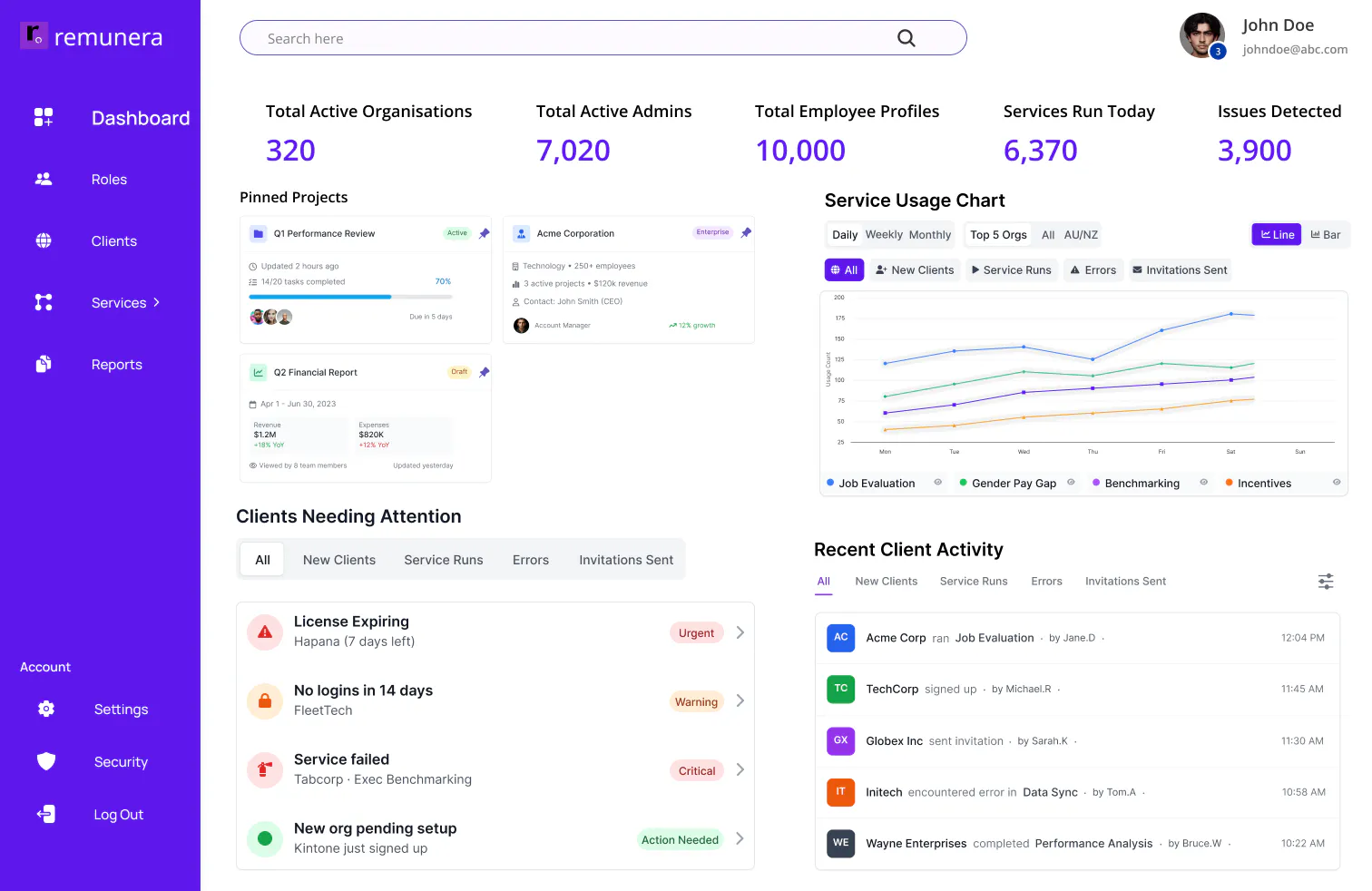Viewport: 1372px width, 891px height.
Task: Click the Security shield icon
Action: [x=45, y=761]
